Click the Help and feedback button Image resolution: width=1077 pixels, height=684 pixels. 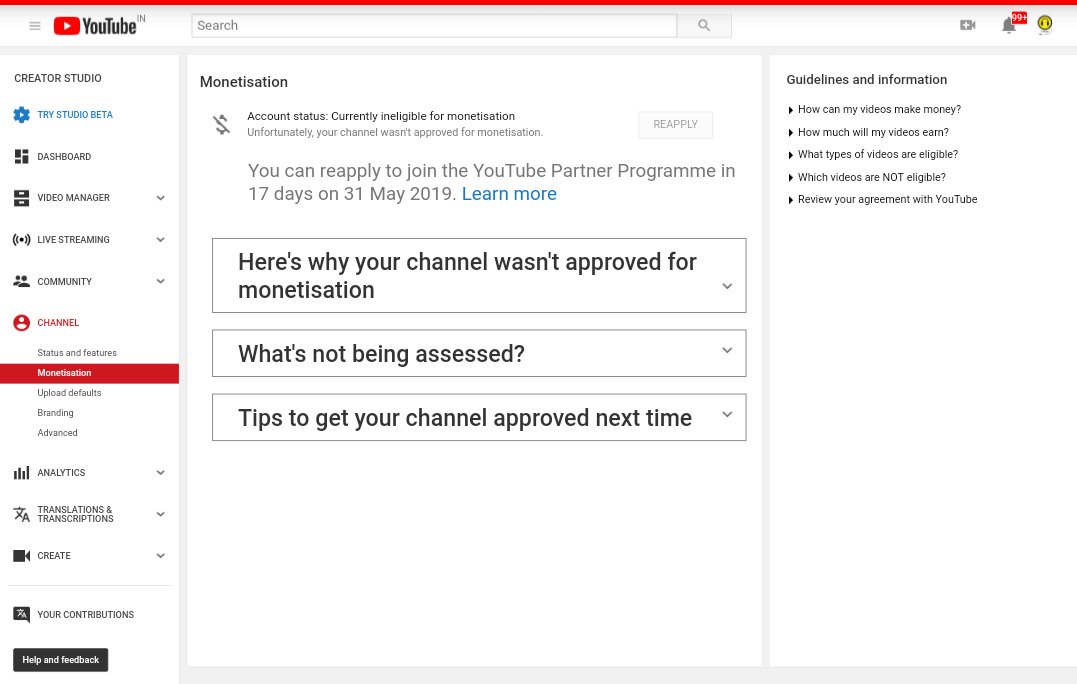click(60, 660)
